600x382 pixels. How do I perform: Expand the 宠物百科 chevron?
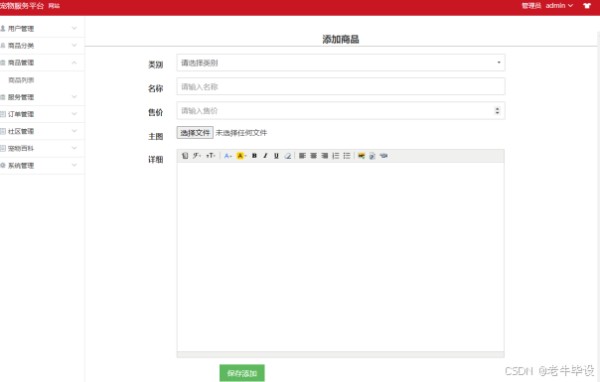pyautogui.click(x=74, y=148)
